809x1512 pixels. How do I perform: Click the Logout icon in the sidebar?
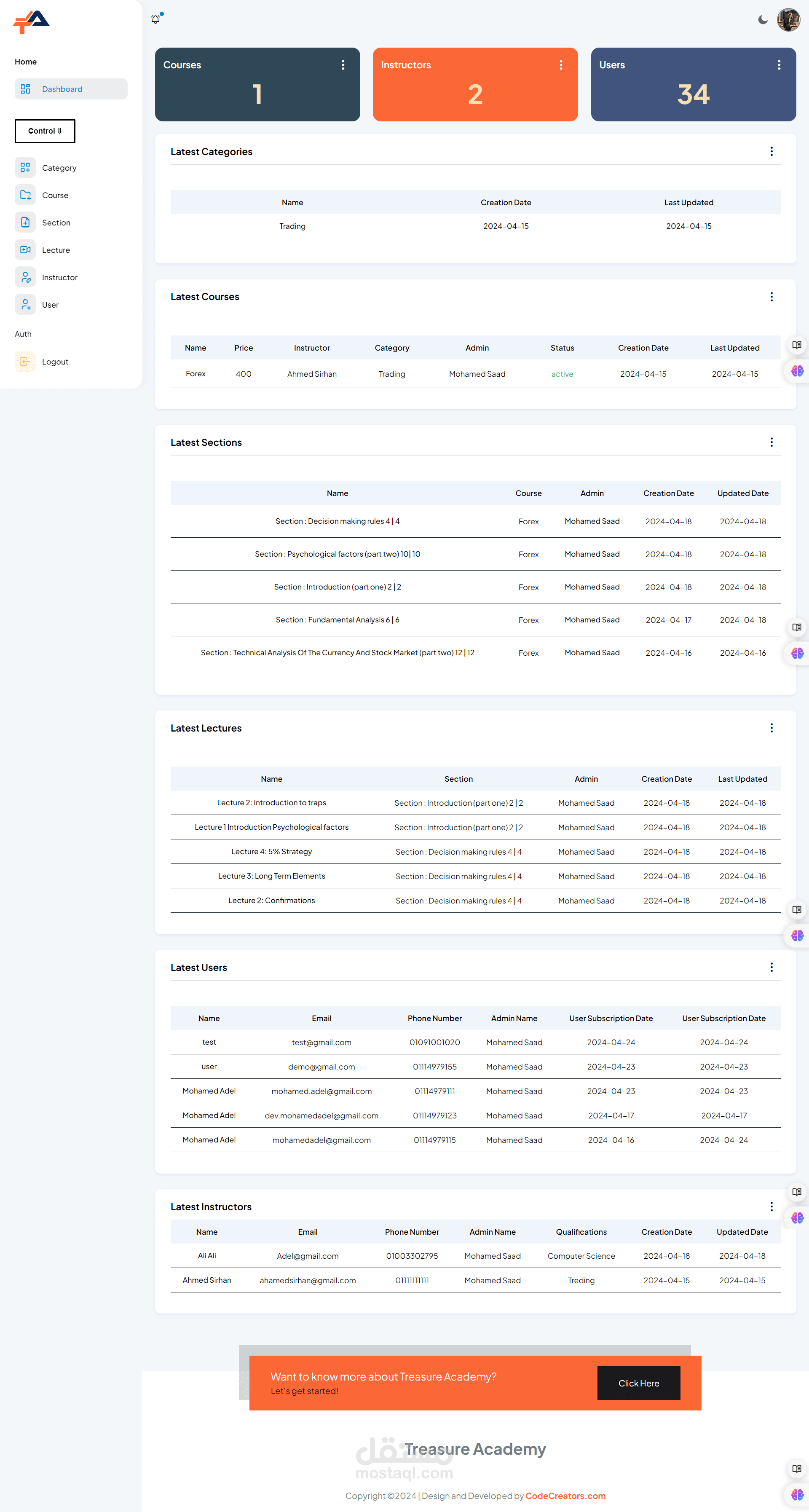pyautogui.click(x=25, y=362)
